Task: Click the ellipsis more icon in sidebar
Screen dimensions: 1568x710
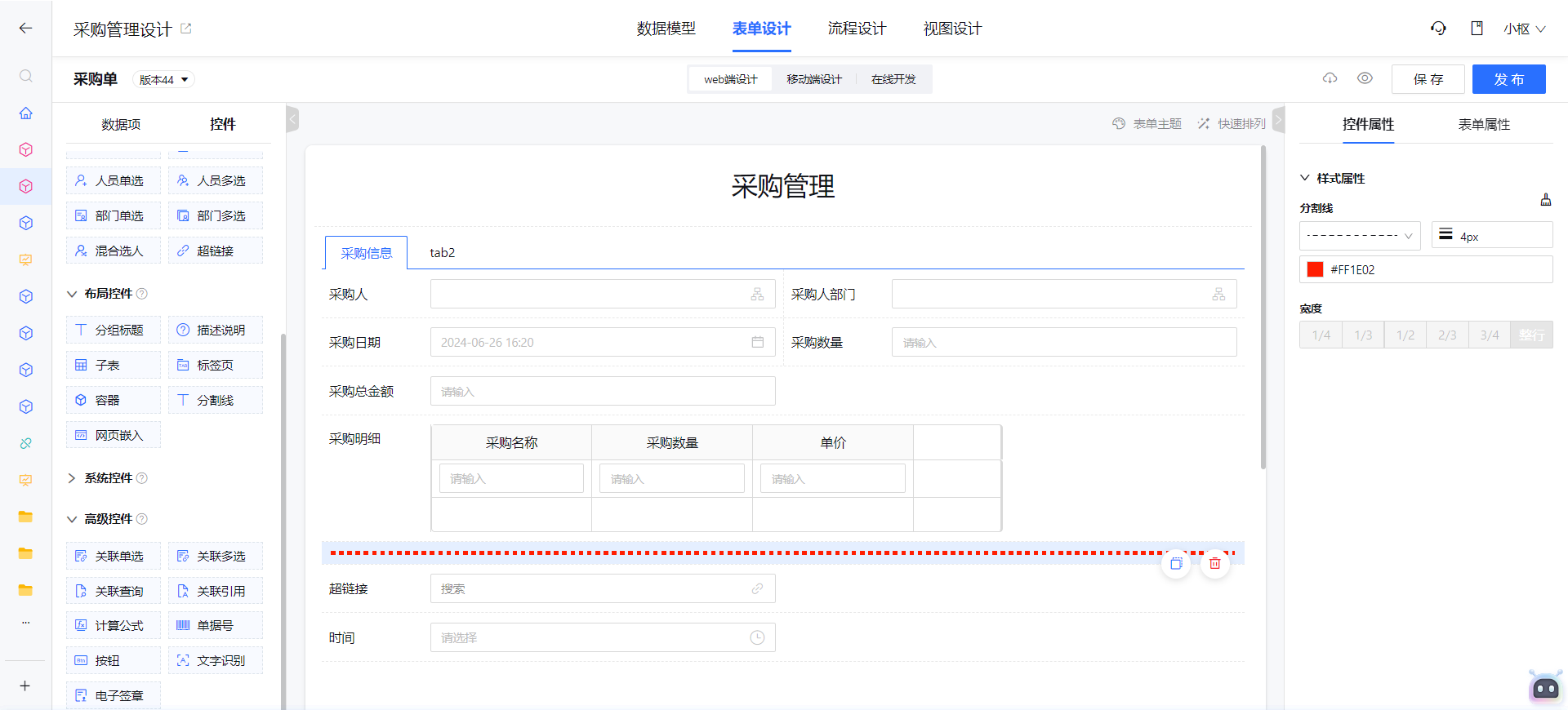Action: [25, 623]
